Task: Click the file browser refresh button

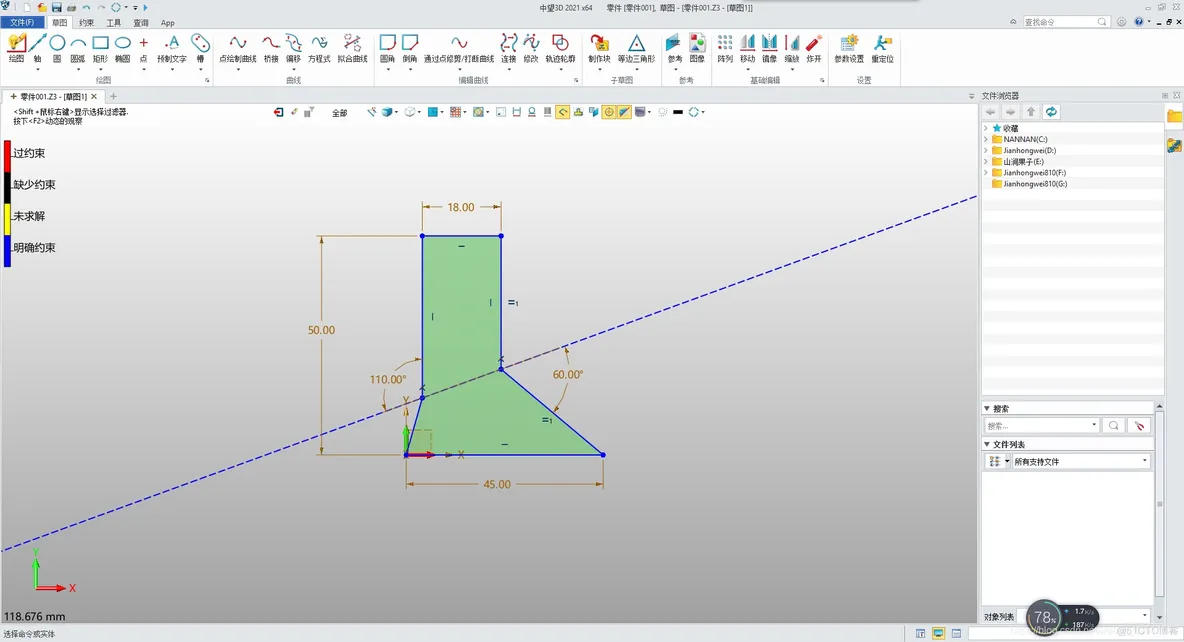Action: (1051, 112)
